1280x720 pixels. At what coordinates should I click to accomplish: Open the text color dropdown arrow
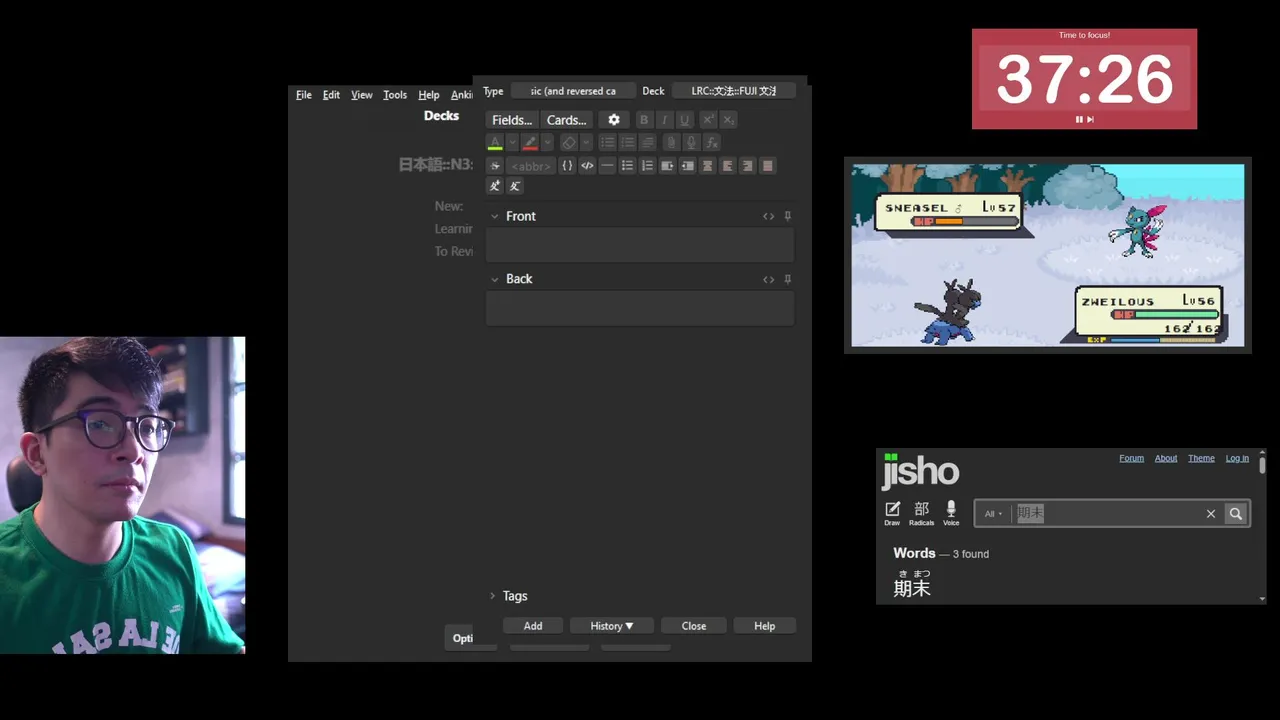(x=512, y=143)
